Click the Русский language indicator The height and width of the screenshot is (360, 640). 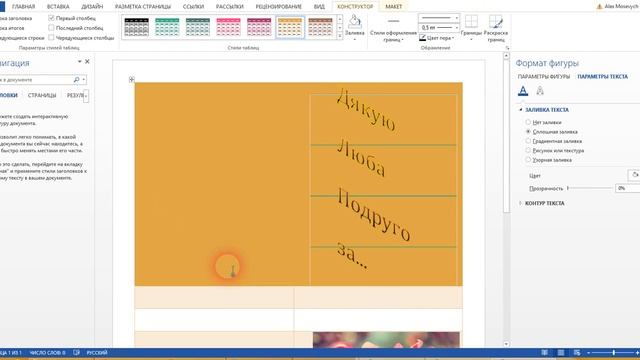(97, 352)
